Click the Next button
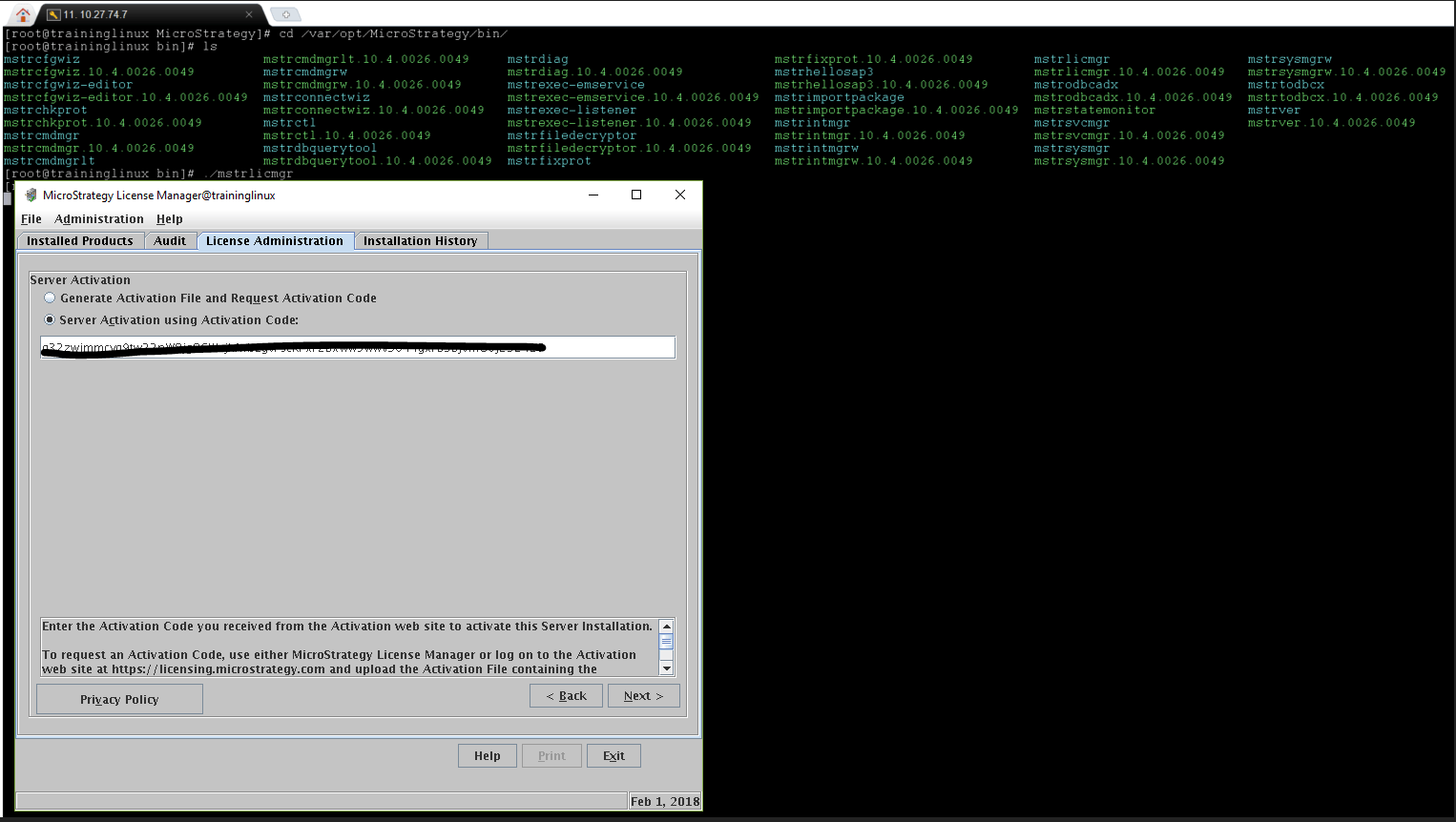The image size is (1456, 822). (x=643, y=696)
